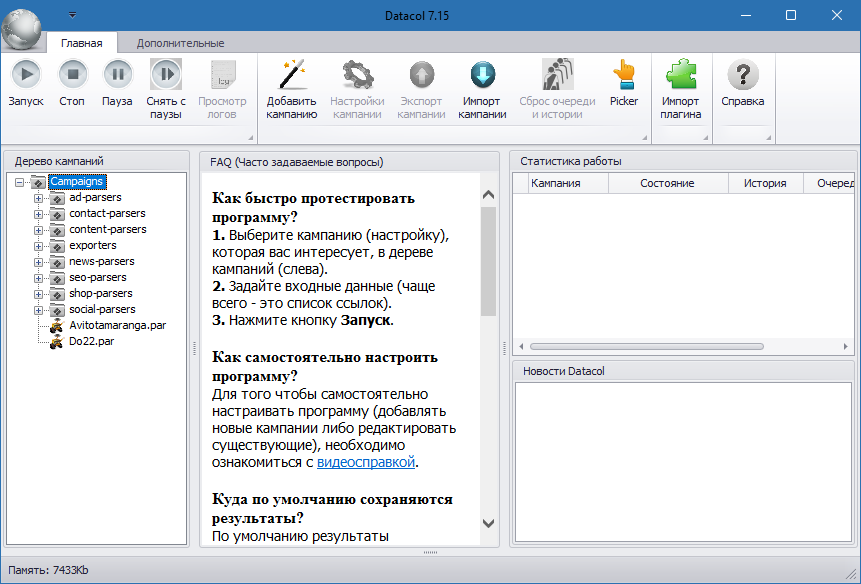861x584 pixels.
Task: Click Сброс очереди и истории icon
Action: pos(557,74)
